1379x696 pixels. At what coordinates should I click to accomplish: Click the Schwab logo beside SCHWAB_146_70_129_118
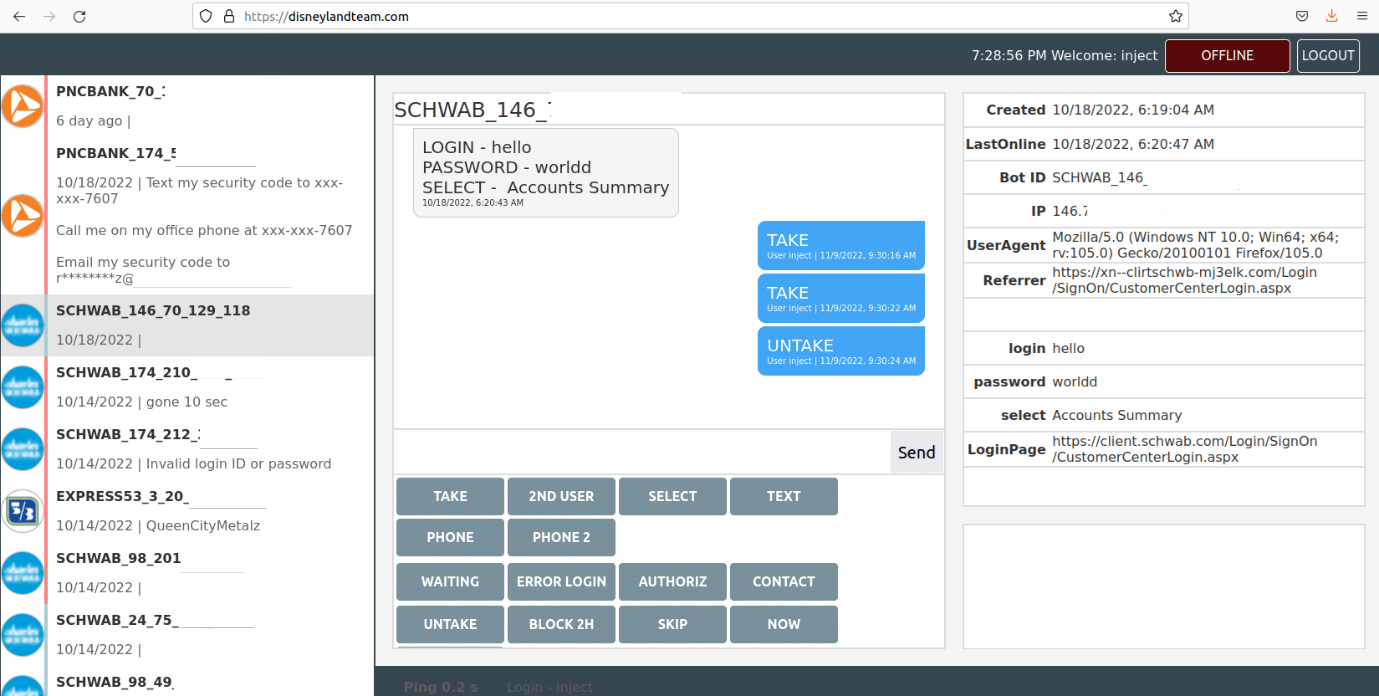22,325
